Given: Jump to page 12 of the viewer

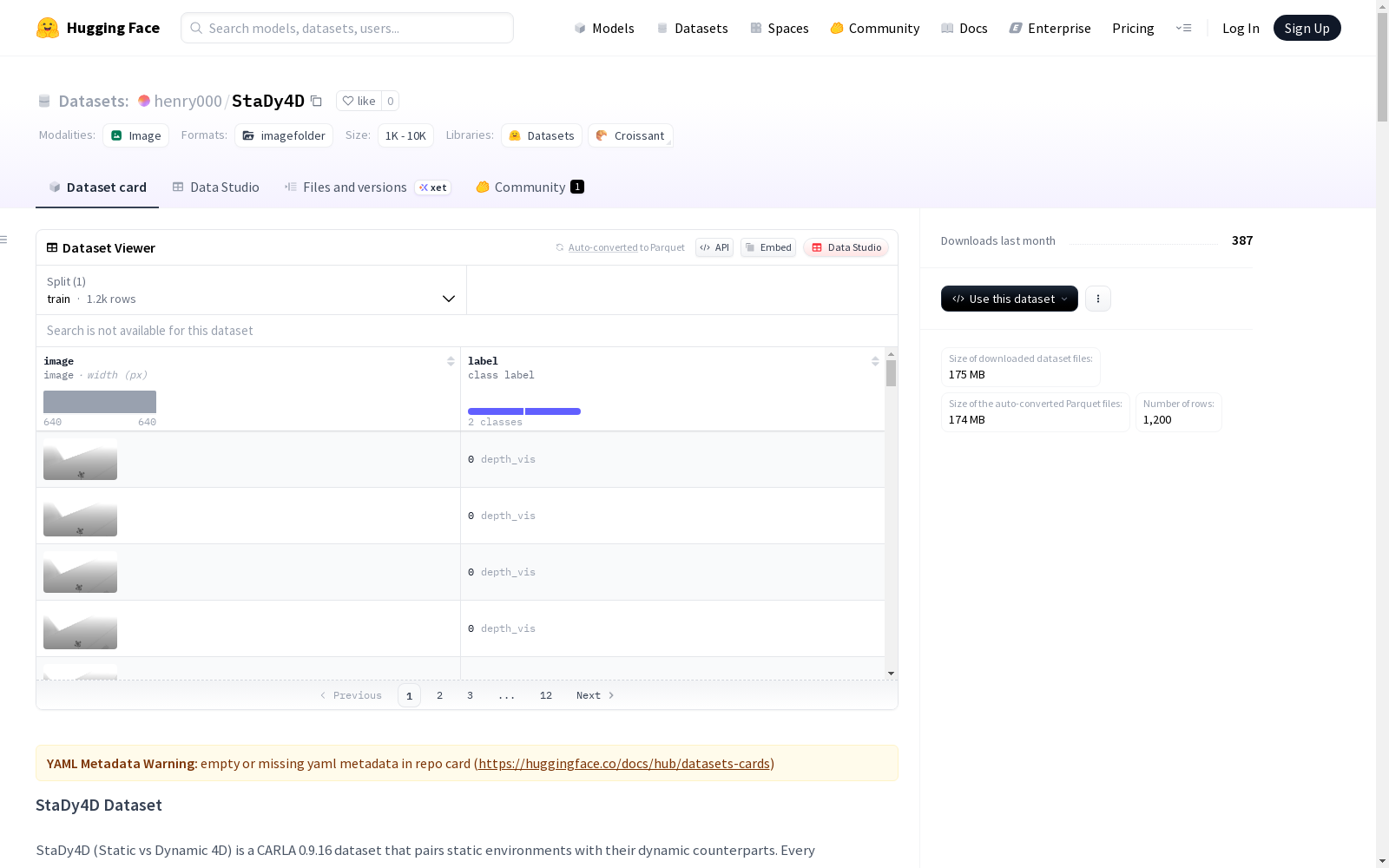Looking at the screenshot, I should click(546, 695).
